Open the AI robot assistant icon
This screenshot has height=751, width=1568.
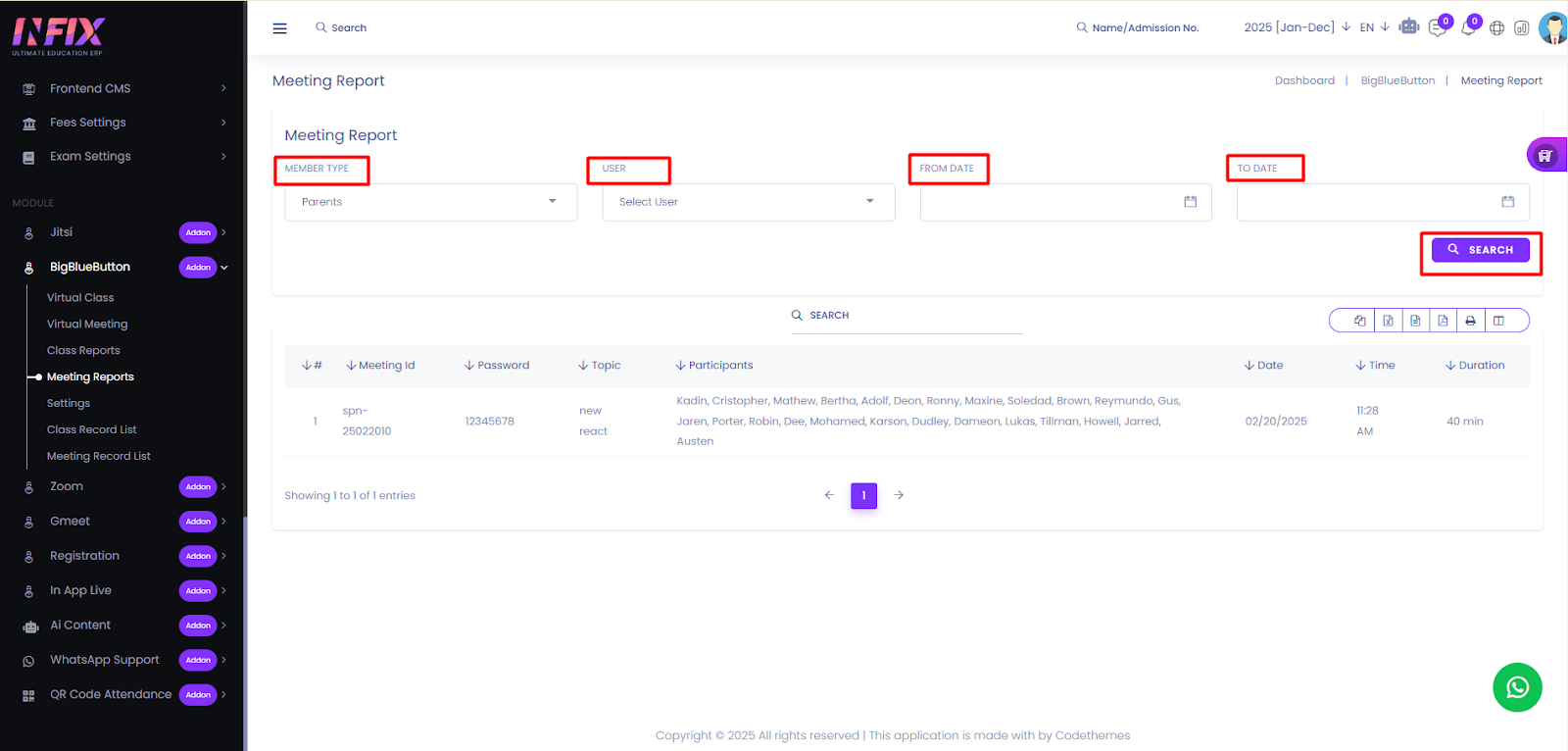coord(1409,26)
